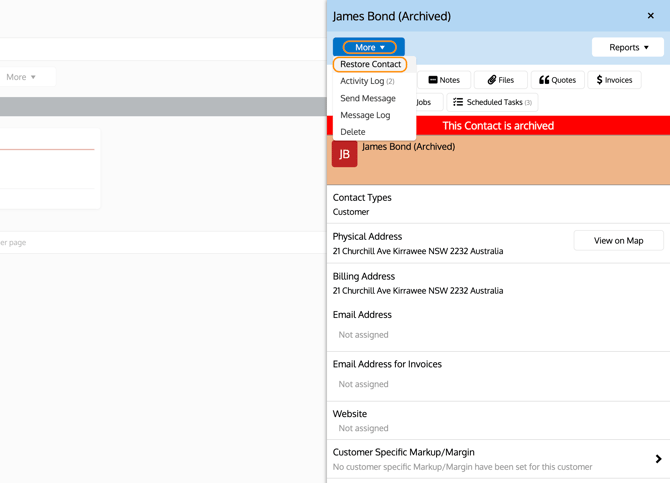Click the Customer contact type value

point(351,212)
